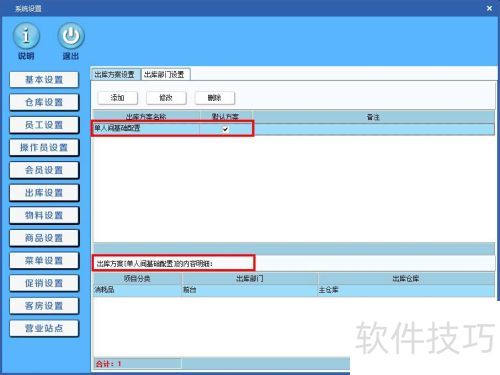Open 促销设置 from the sidebar

click(44, 283)
